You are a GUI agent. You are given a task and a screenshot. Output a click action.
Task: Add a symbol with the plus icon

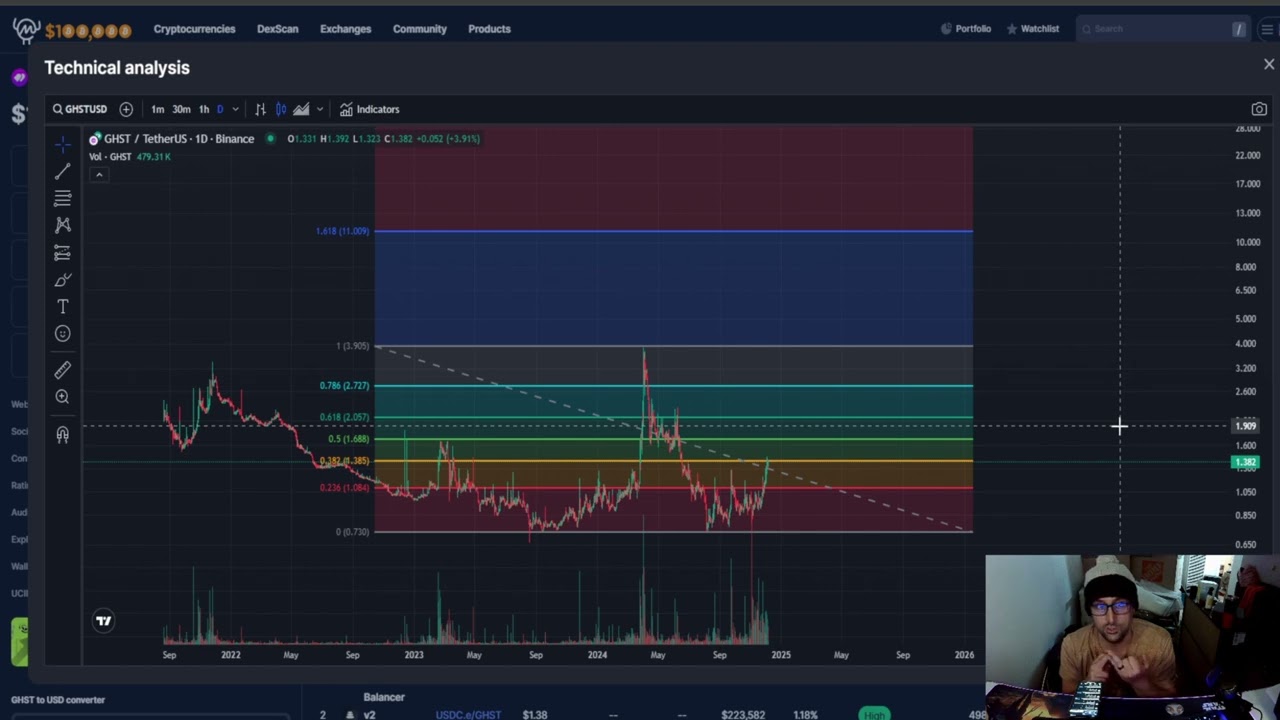(x=126, y=109)
